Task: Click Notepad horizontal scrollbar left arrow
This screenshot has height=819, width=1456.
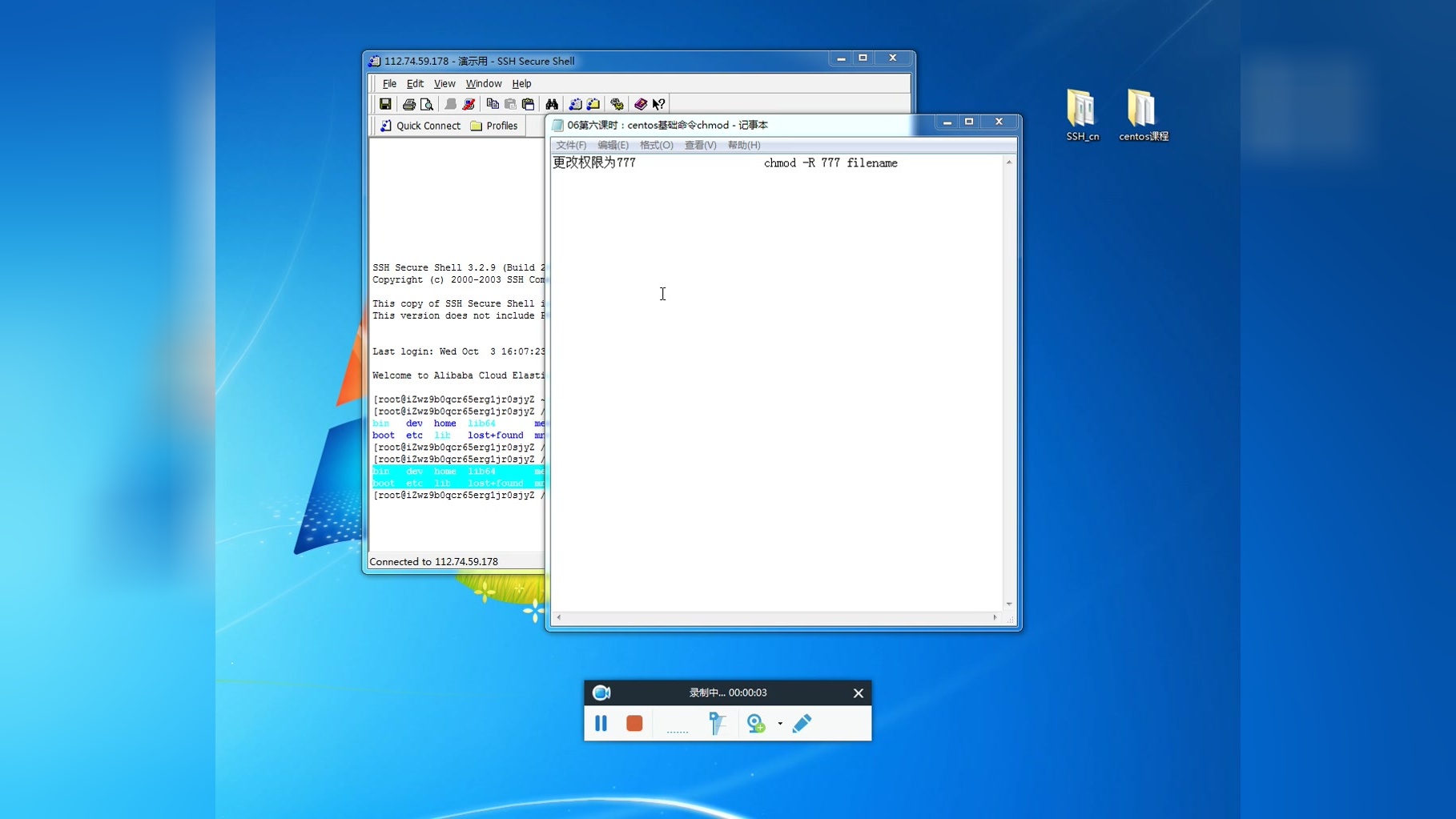Action: pos(558,617)
